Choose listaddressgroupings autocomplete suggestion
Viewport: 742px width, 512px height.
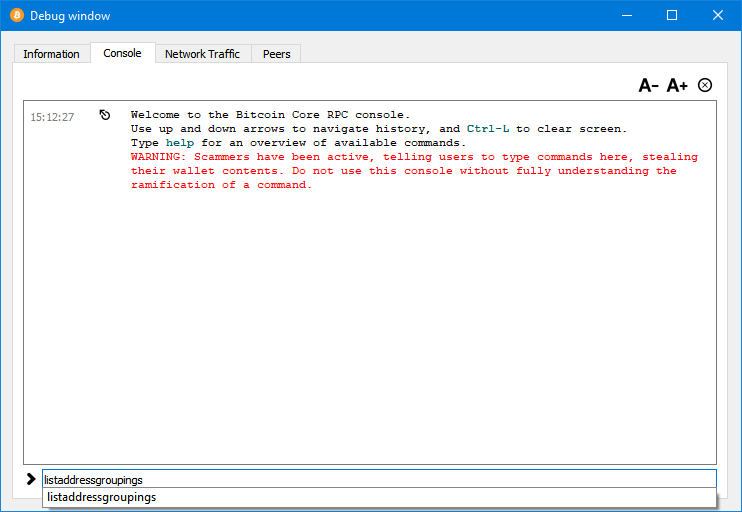click(379, 497)
